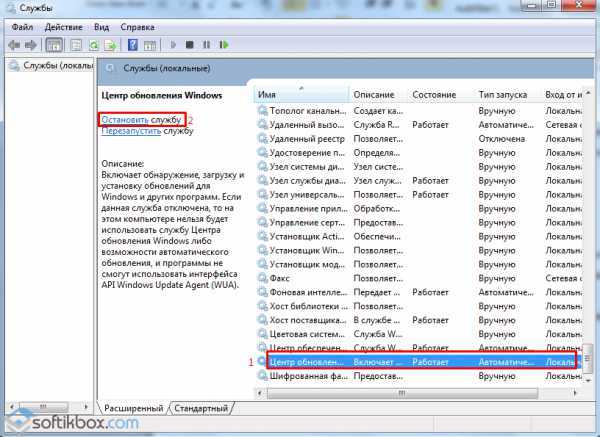Click the services list scroll-down arrow

589,380
